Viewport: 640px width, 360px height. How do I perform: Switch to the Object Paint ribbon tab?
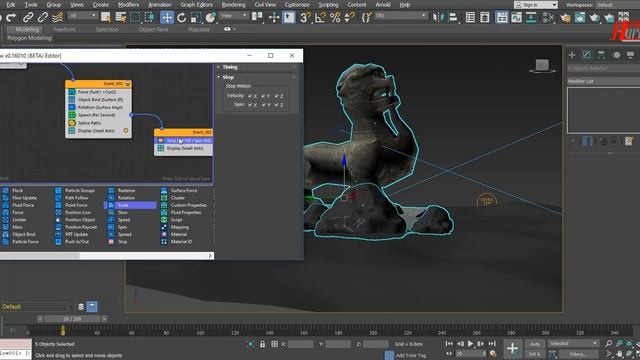point(153,29)
